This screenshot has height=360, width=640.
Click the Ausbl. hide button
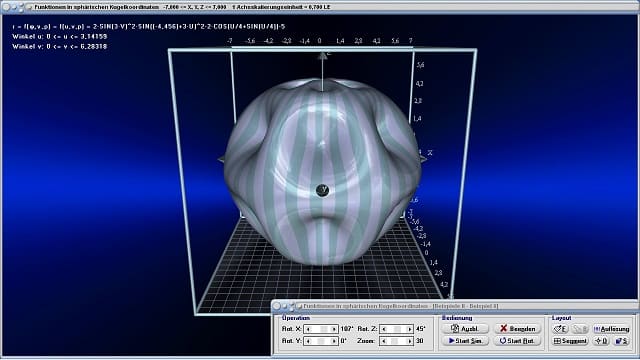click(x=465, y=329)
